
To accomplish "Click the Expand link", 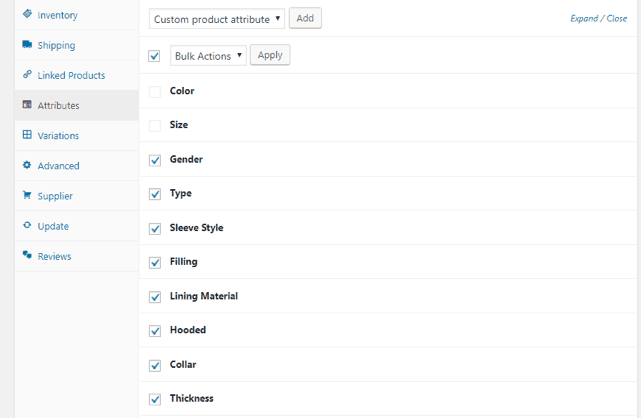I will (584, 18).
